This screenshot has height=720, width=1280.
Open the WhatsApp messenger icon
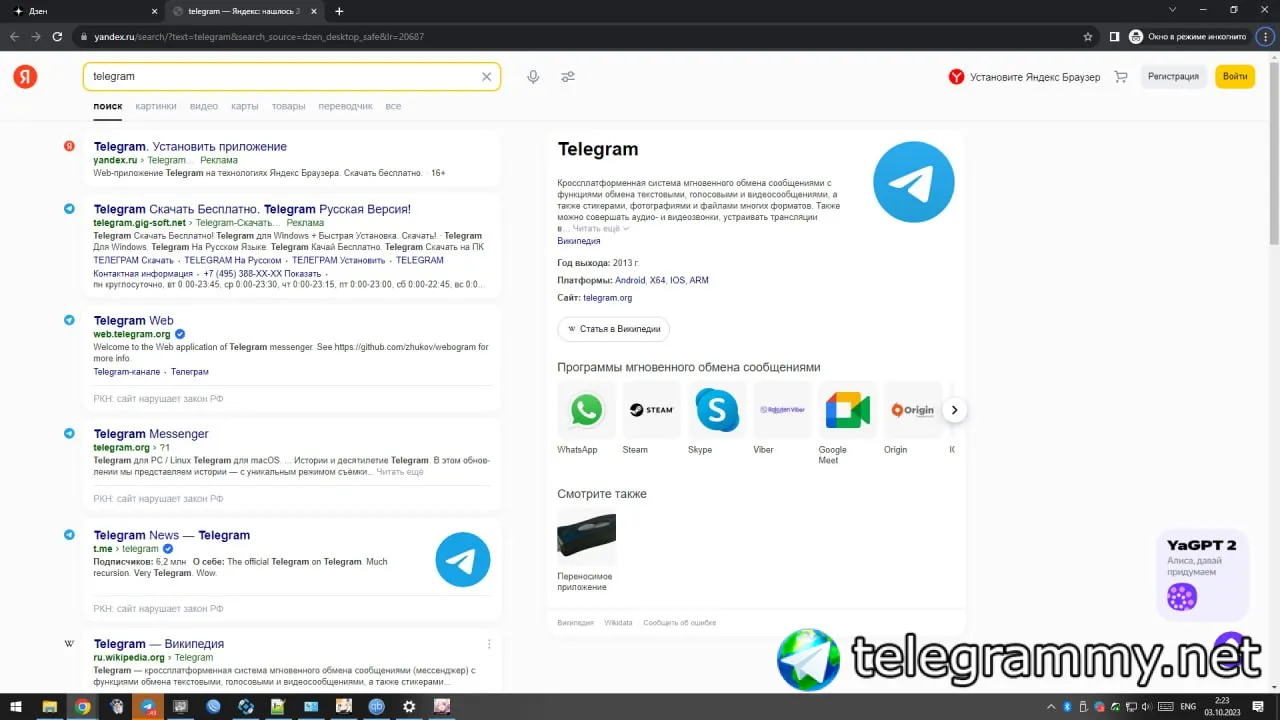[587, 410]
